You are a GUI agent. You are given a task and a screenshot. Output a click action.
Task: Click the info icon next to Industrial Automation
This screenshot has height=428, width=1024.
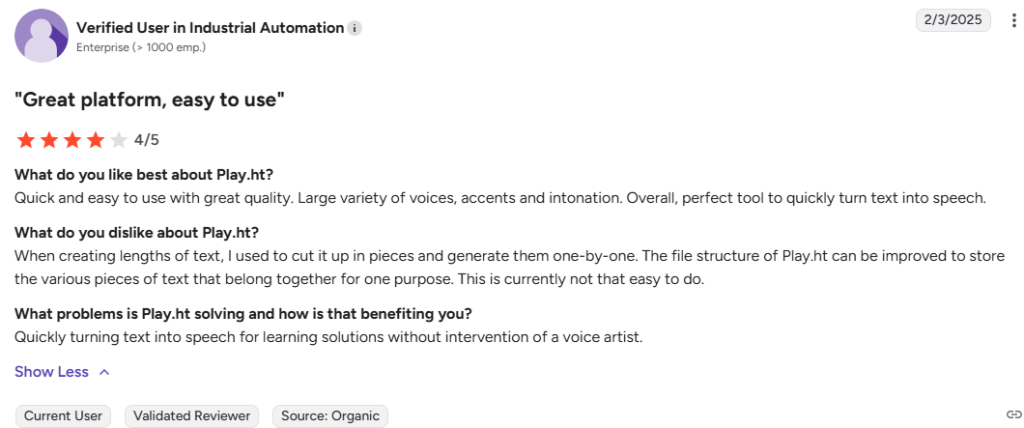[x=355, y=28]
